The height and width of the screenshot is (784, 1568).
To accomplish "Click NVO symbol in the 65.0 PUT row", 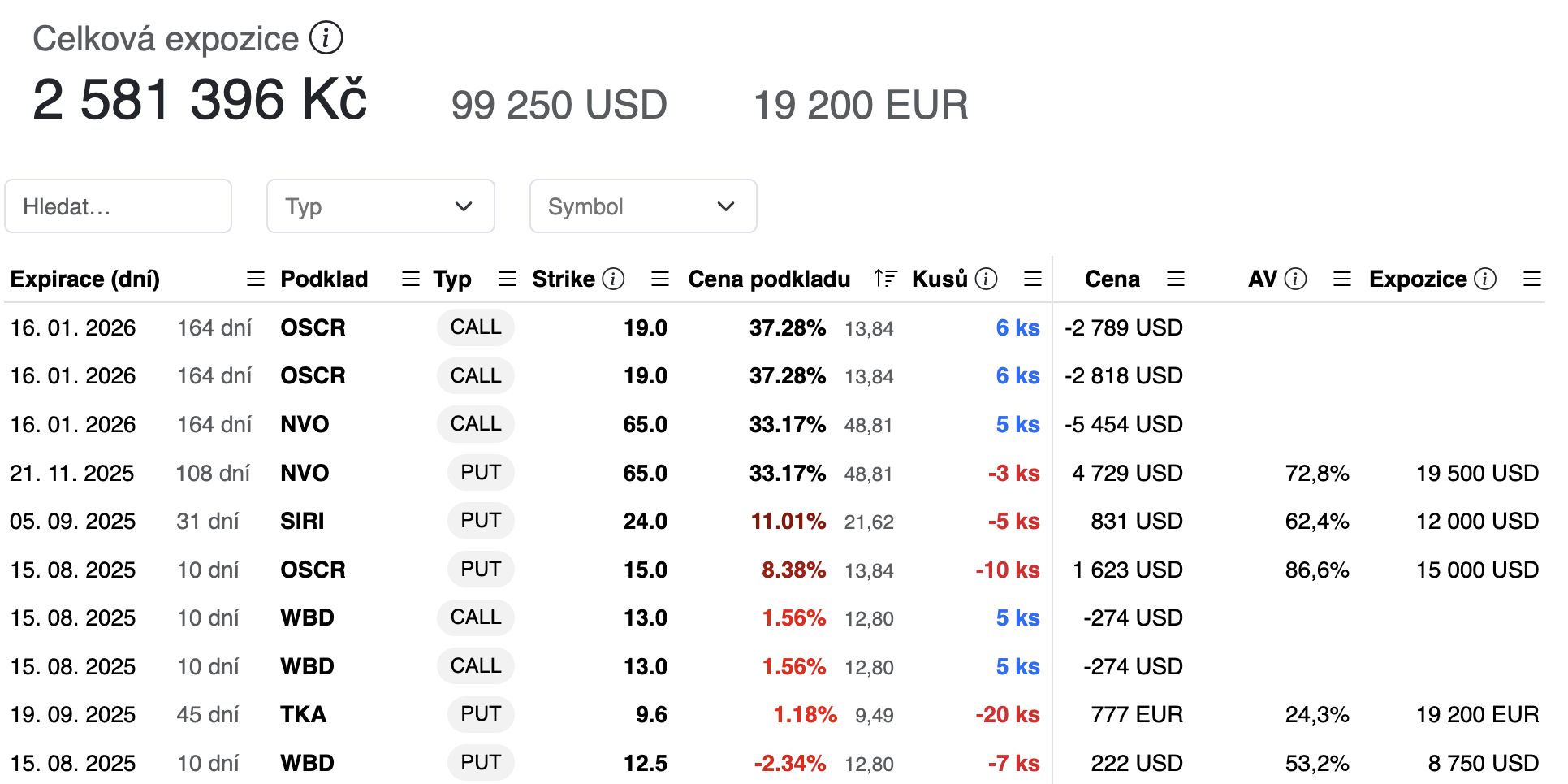I will [x=305, y=473].
